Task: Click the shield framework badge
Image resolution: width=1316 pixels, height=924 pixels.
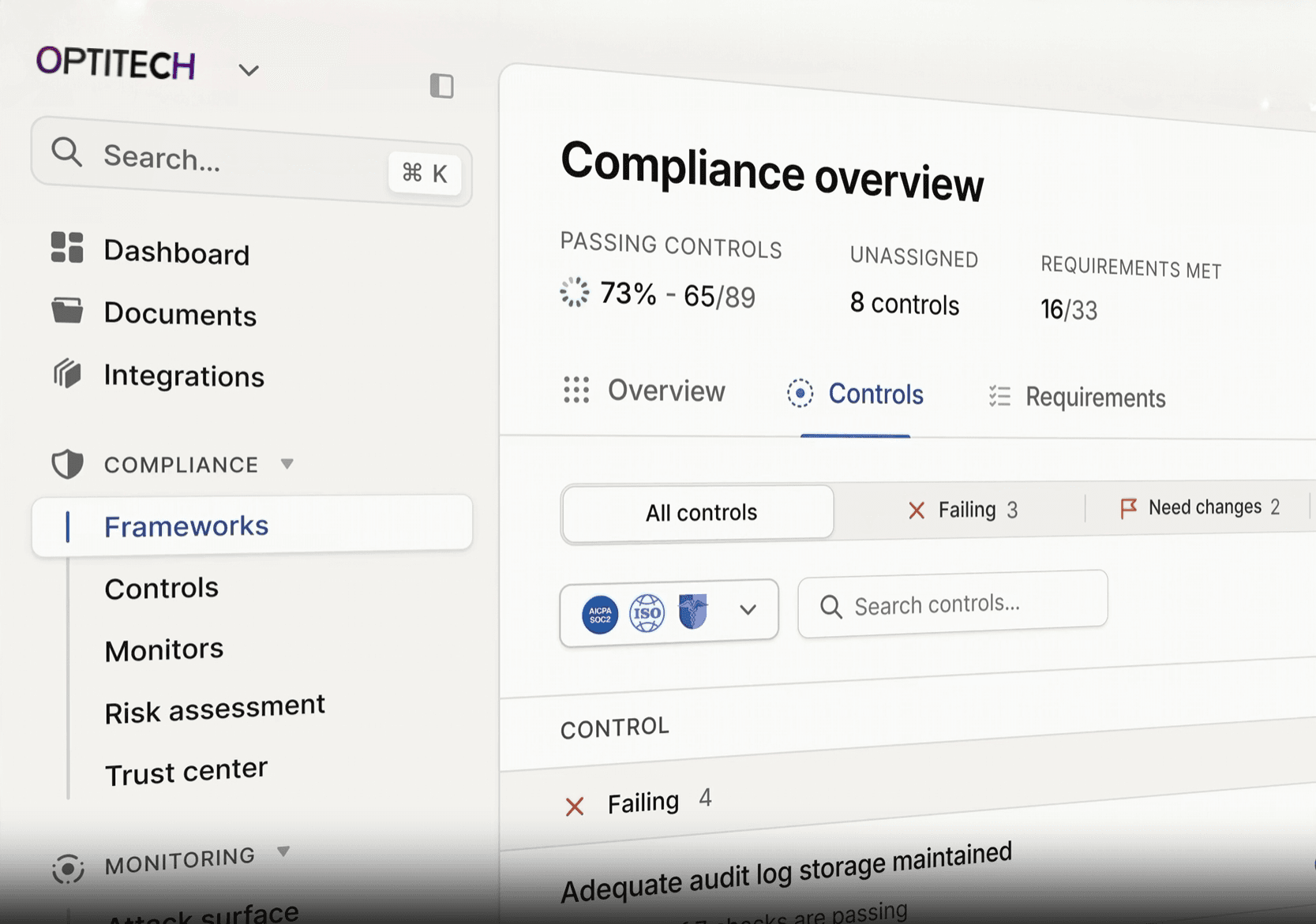Action: [693, 612]
